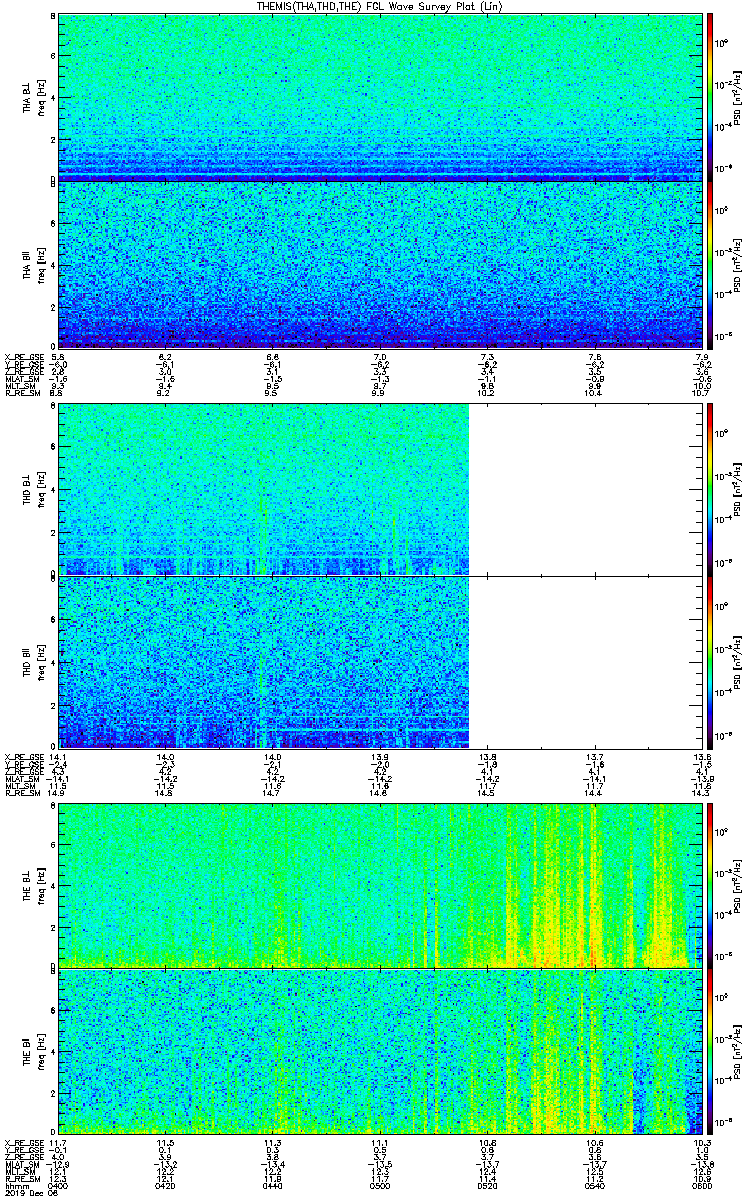Click the color bar beside THA B-perpendicular panel
Viewport: 750px width, 1200px height.
(710, 98)
